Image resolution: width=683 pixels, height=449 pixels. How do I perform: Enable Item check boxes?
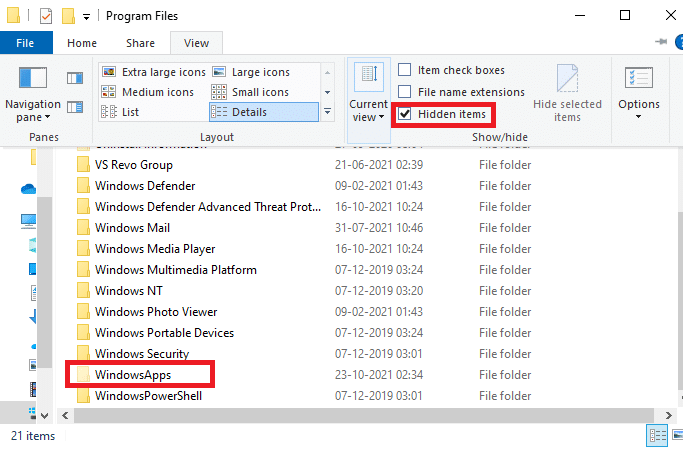405,70
